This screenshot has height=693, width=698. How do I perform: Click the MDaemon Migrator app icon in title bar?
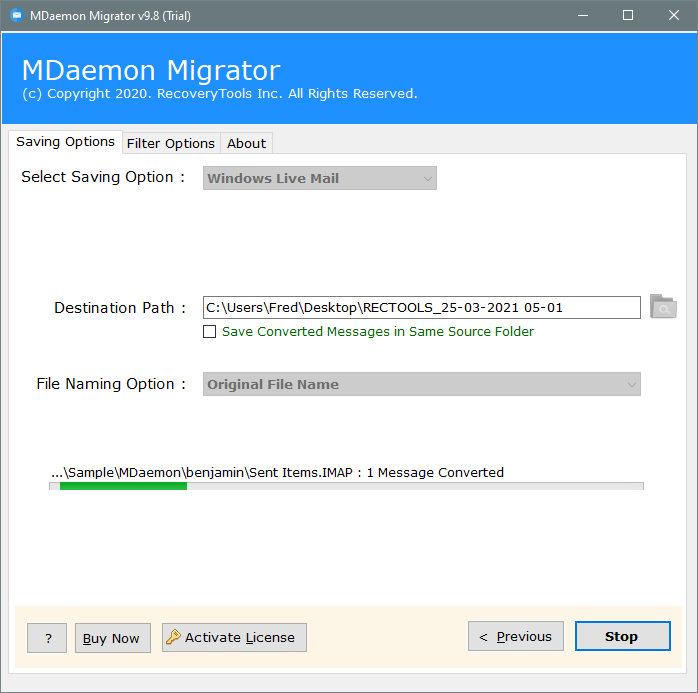(16, 16)
